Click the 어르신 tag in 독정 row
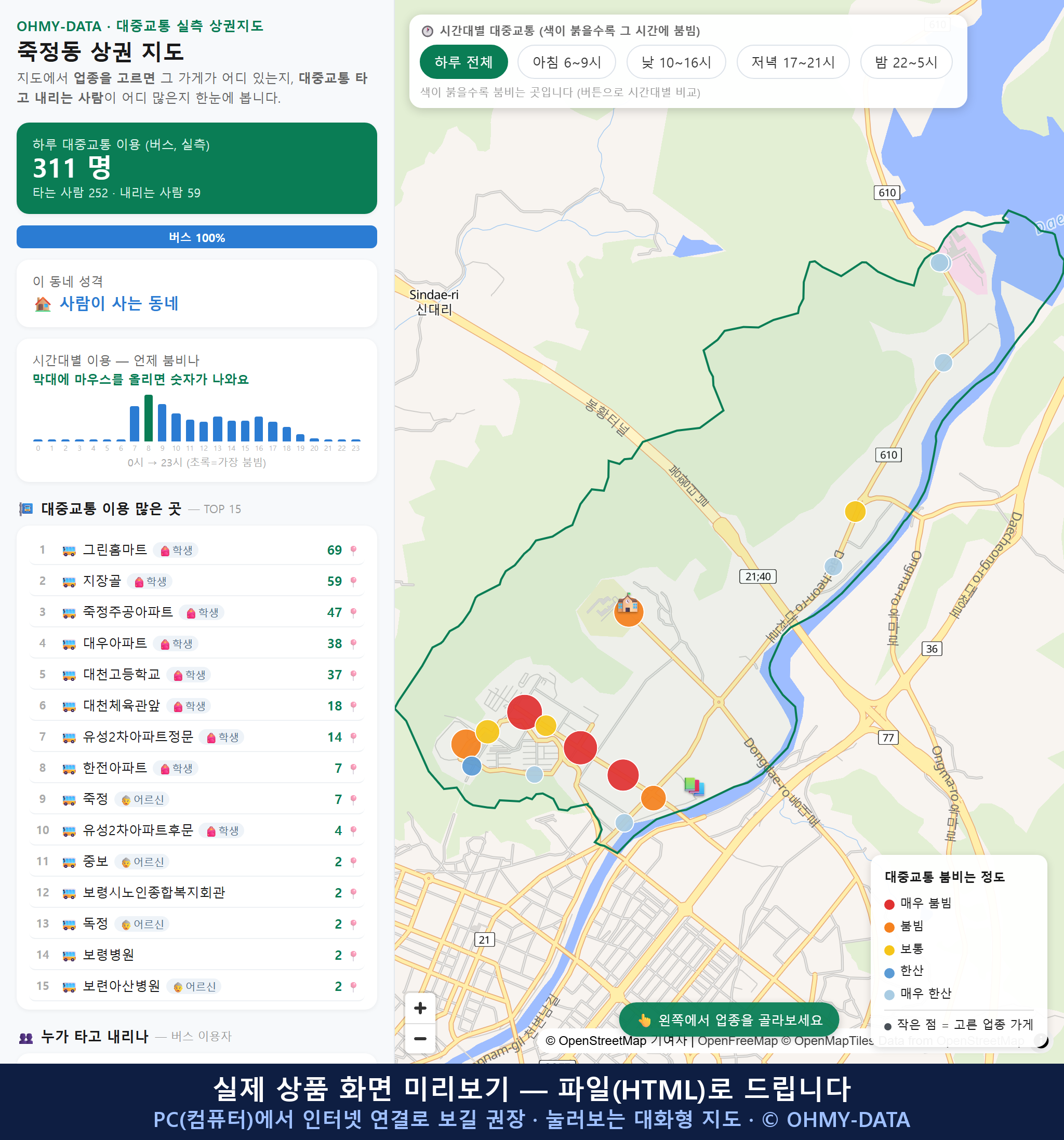1064x1140 pixels. click(142, 924)
